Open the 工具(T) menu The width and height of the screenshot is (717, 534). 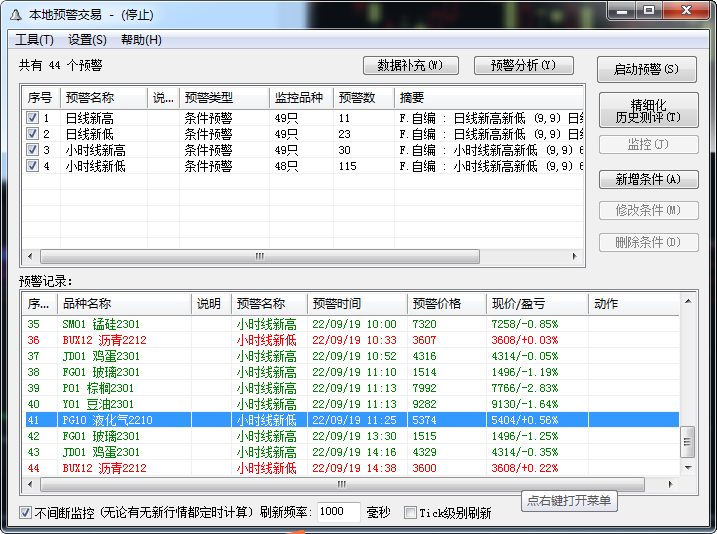point(34,40)
